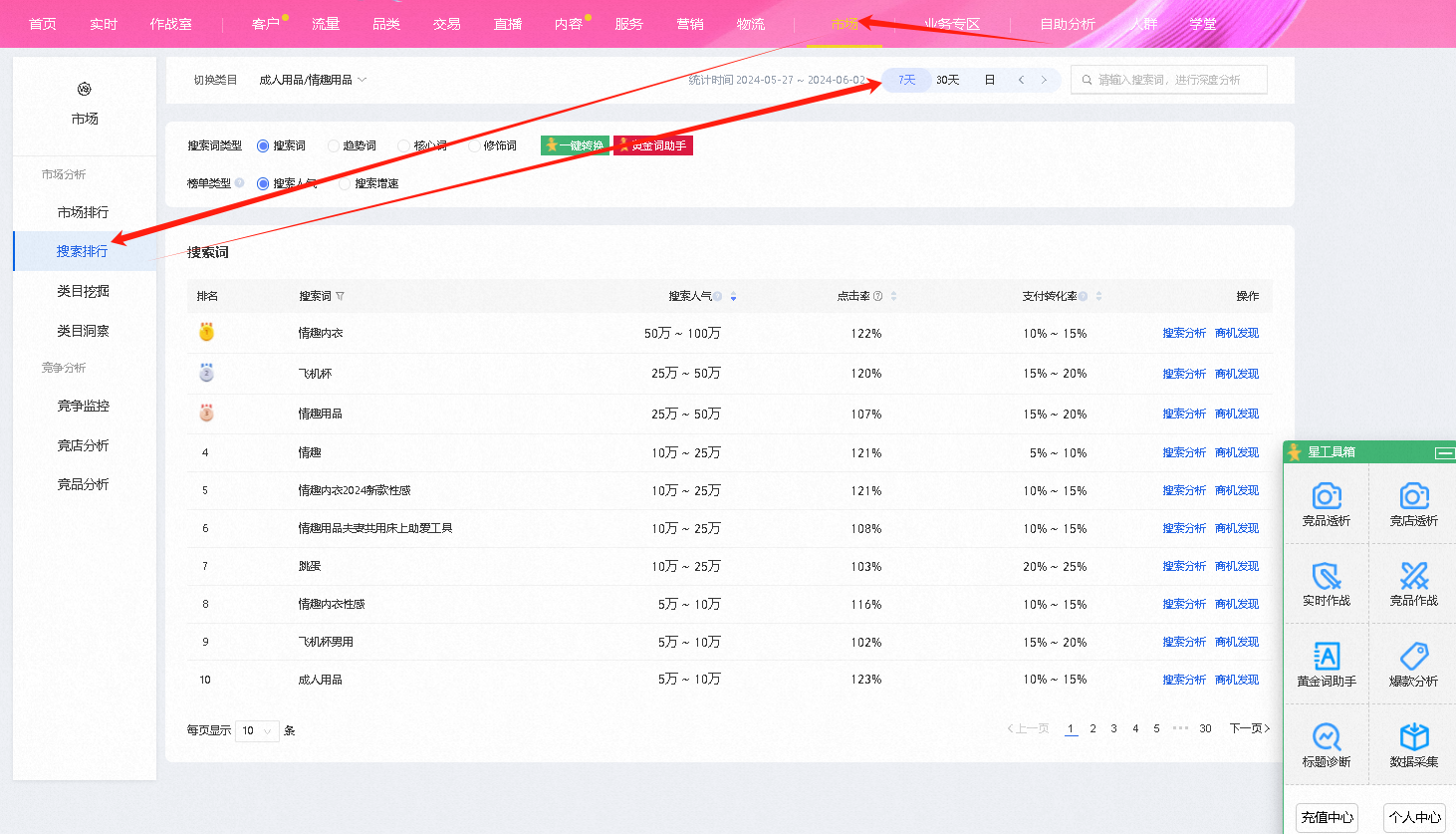The height and width of the screenshot is (834, 1456).
Task: Click 搜索分析 link for 飞机杯
Action: 1183,374
